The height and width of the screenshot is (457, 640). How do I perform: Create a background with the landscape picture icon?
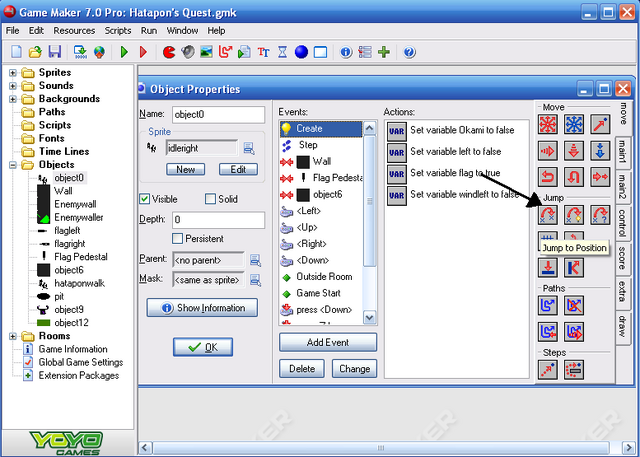[207, 52]
